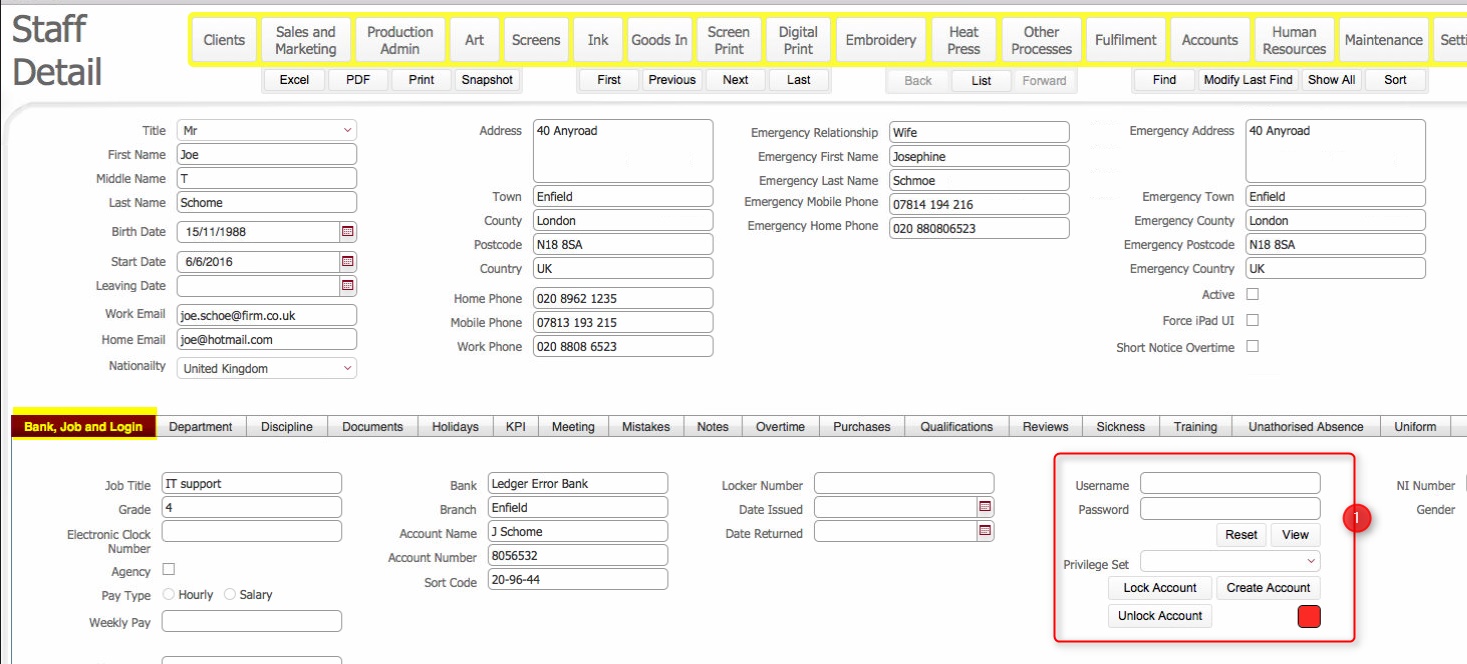Viewport: 1467px width, 664px height.
Task: Open the Human Resources menu
Action: 1294,40
